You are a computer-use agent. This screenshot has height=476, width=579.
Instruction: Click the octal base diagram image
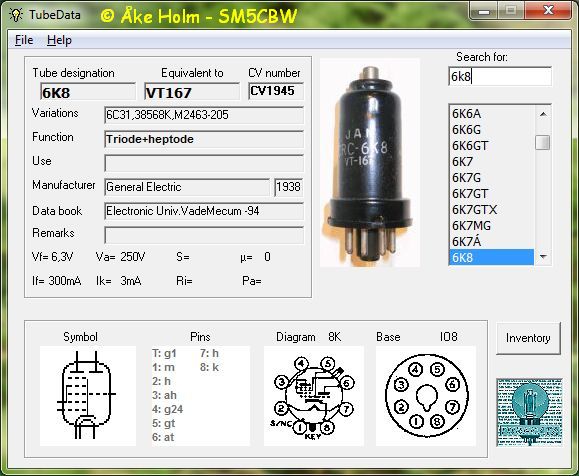tap(426, 396)
